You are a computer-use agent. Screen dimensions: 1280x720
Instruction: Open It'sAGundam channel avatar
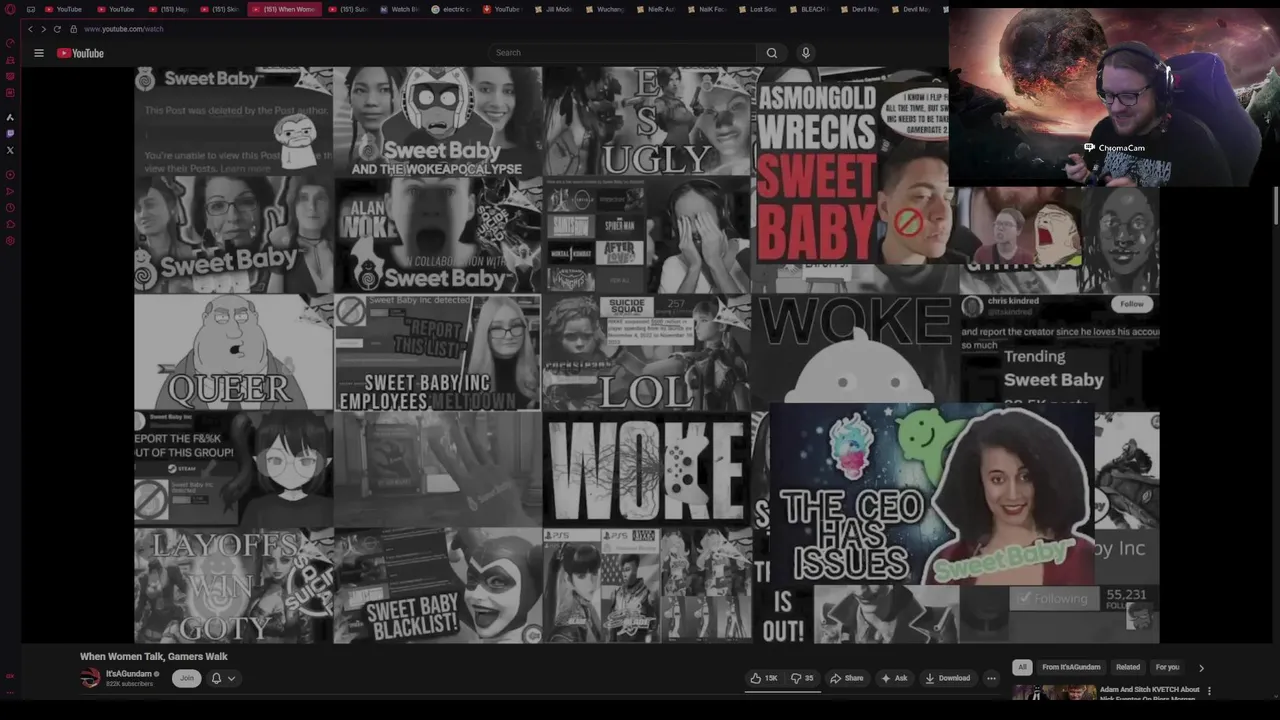90,678
